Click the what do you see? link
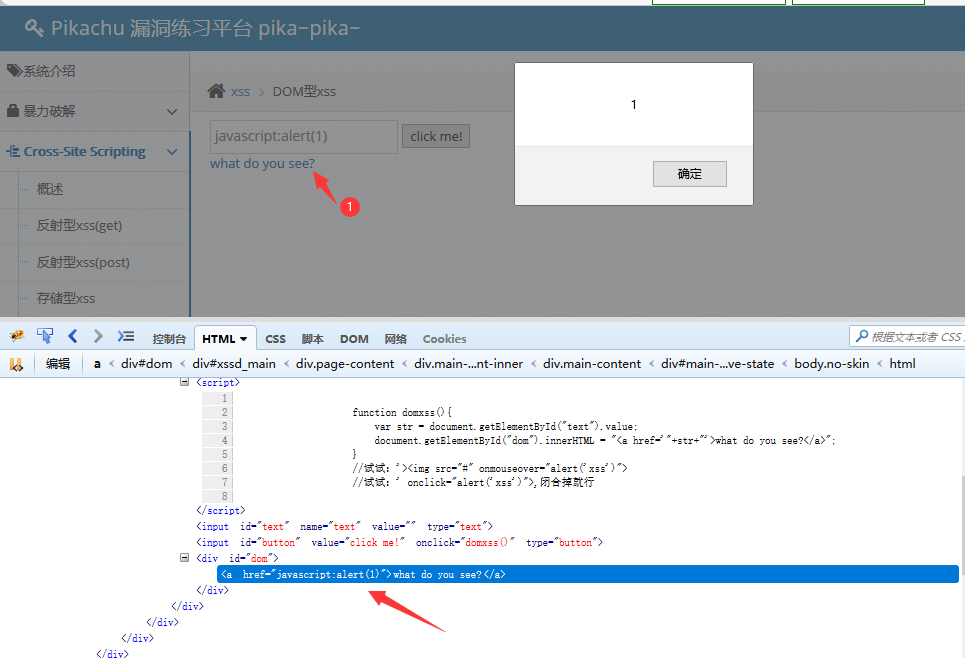Viewport: 965px width, 658px height. (262, 164)
